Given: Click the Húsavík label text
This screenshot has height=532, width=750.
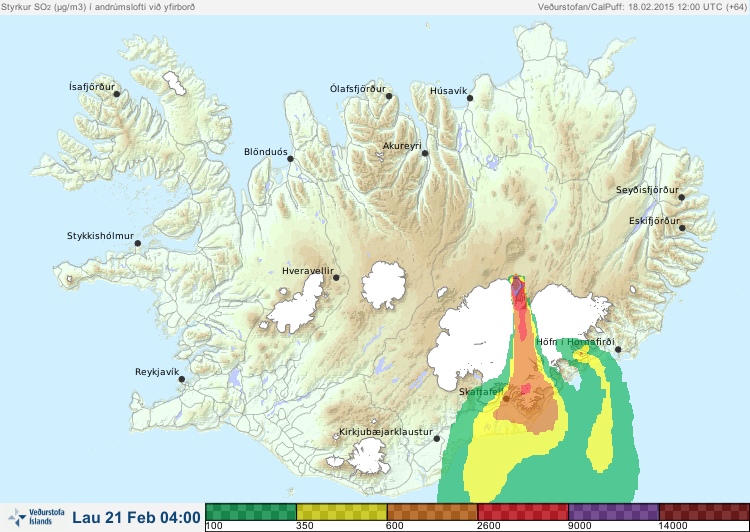Looking at the screenshot, I should [x=448, y=91].
